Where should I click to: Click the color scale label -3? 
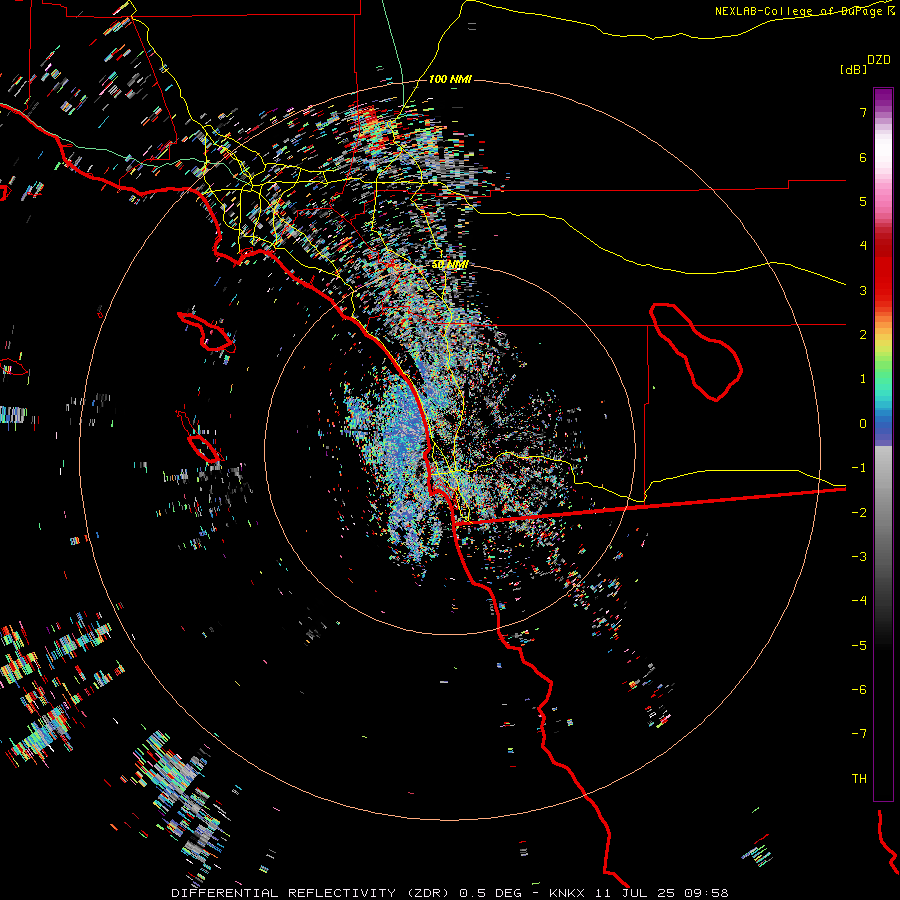tap(859, 557)
